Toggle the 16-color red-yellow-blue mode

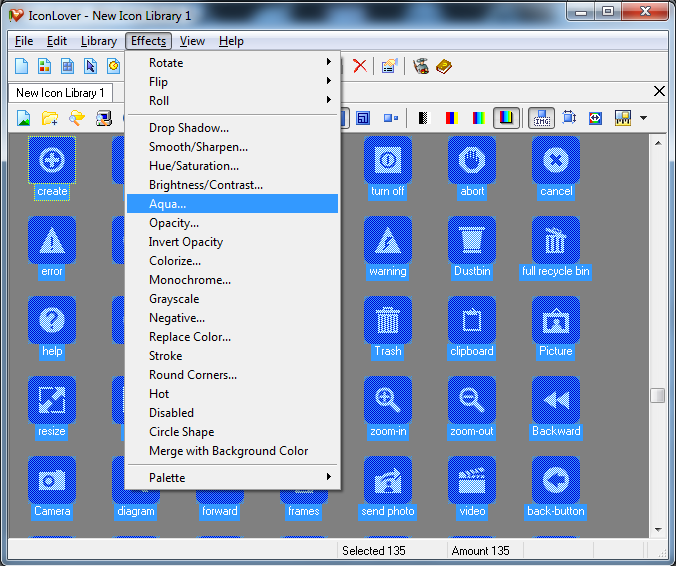coord(451,118)
